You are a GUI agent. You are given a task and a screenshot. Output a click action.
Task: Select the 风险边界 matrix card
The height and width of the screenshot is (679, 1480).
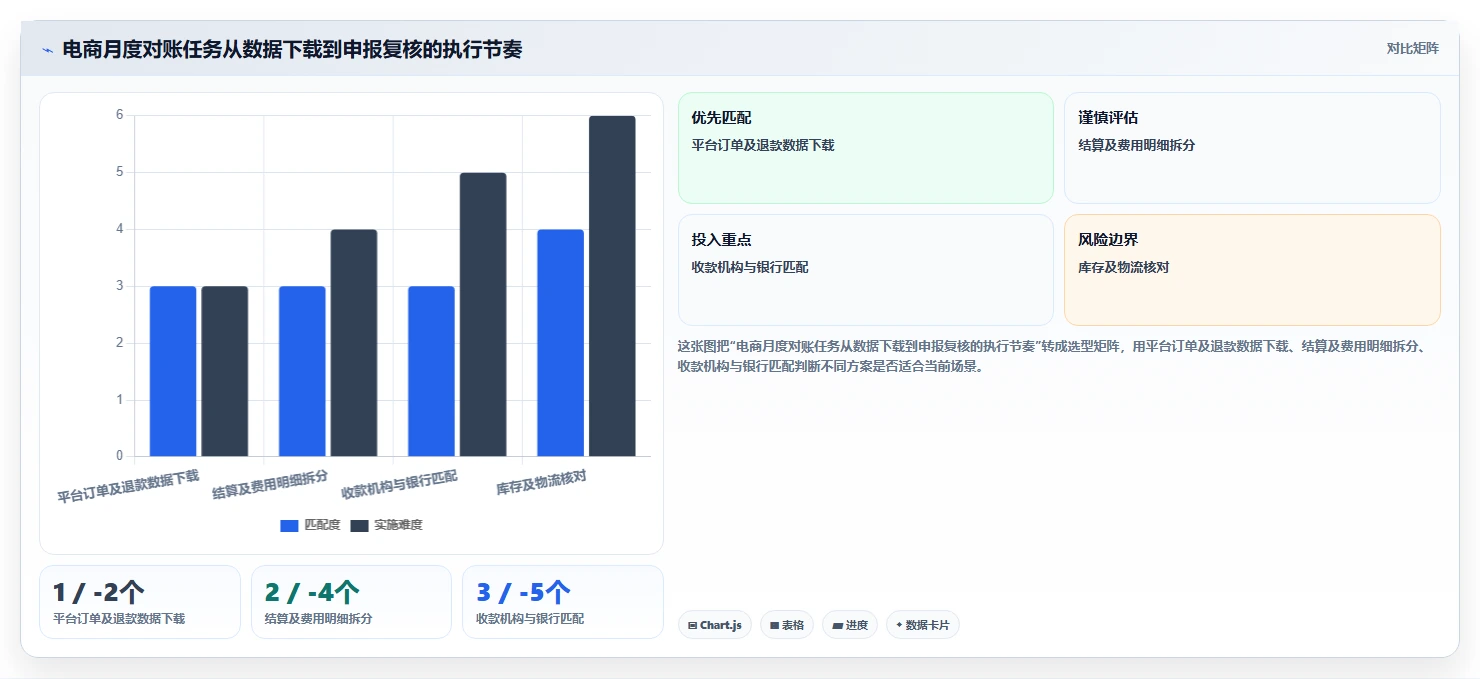[1252, 270]
